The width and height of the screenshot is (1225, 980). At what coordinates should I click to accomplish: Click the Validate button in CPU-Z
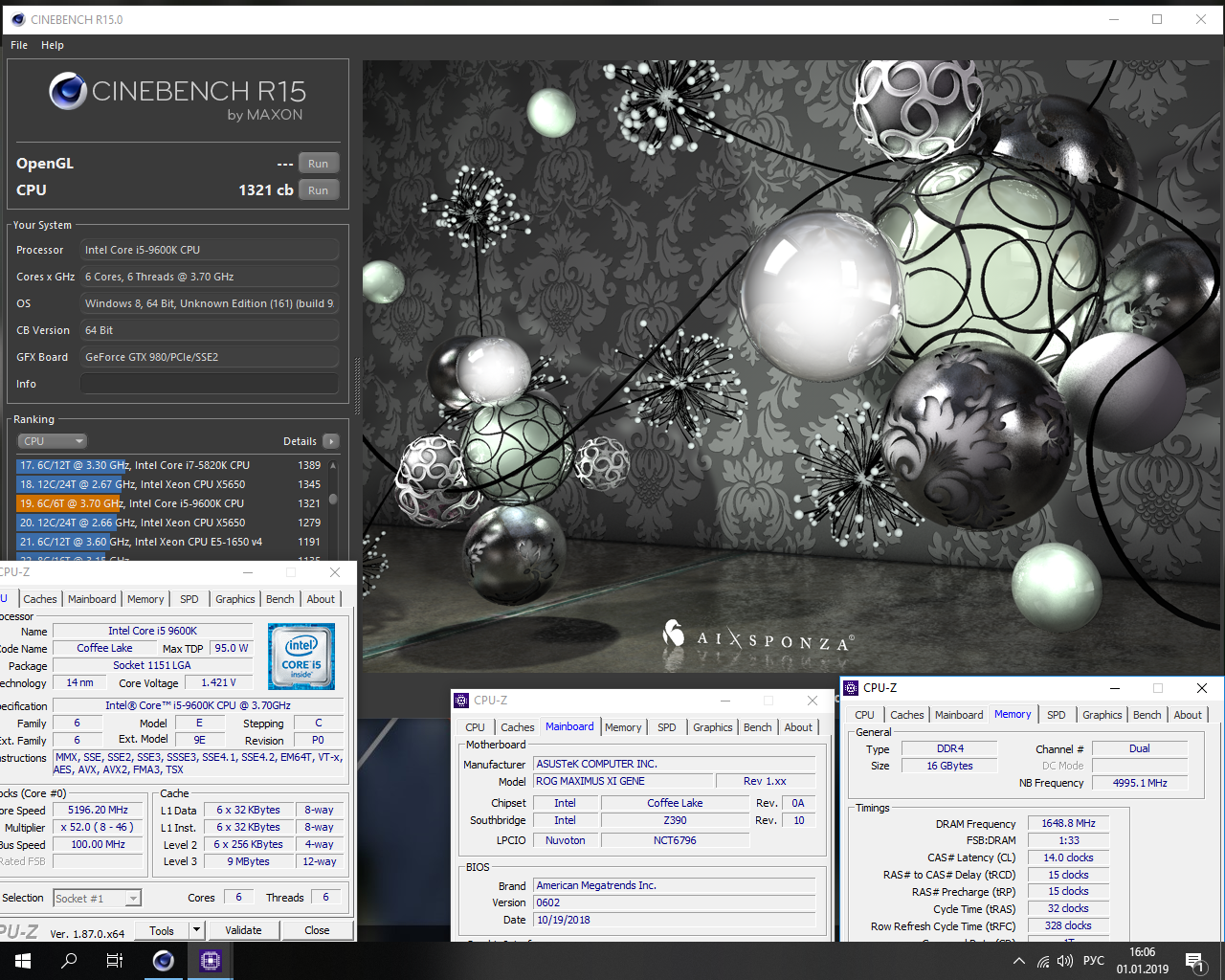(243, 930)
